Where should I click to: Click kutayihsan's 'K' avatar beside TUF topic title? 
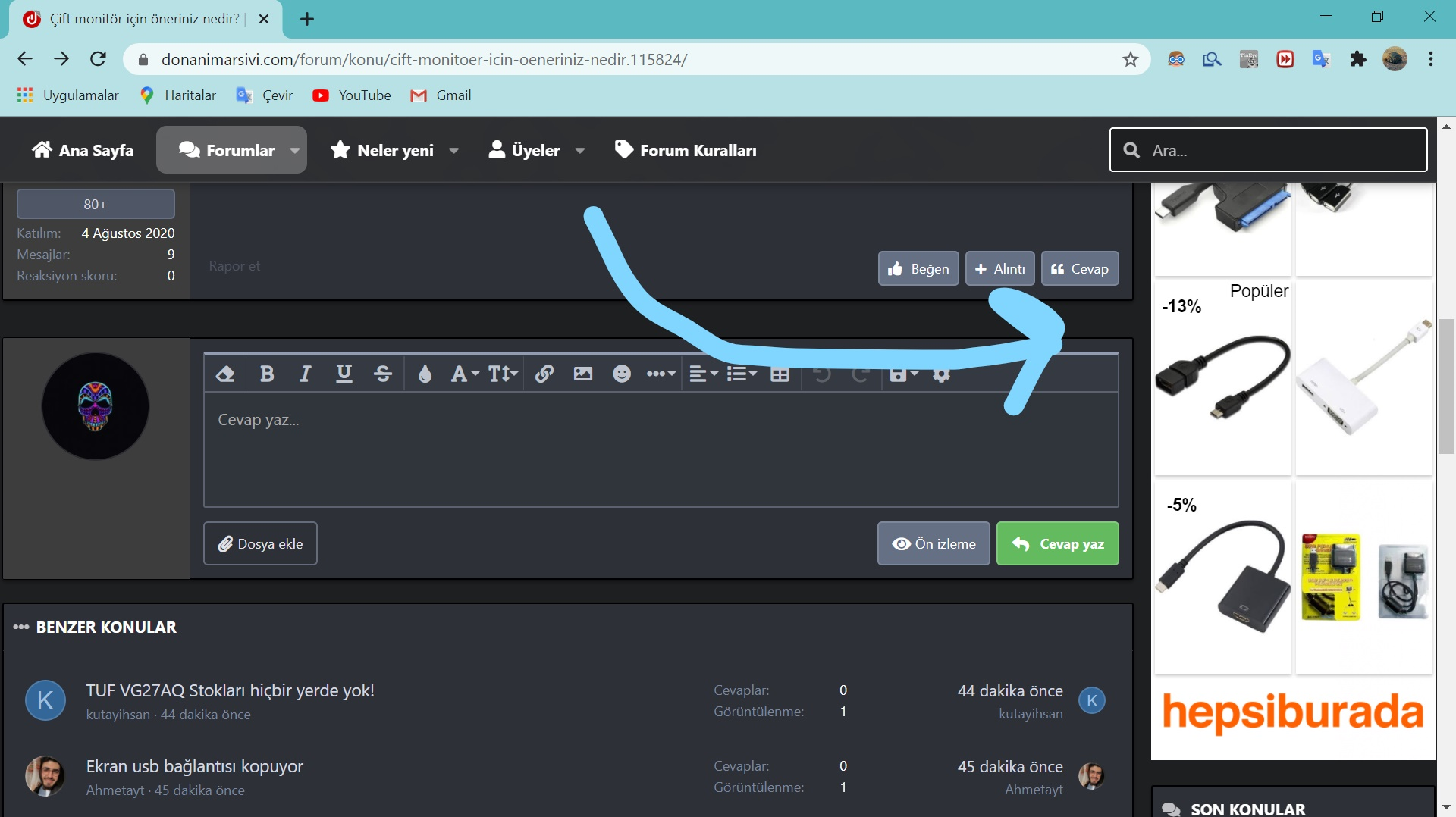tap(45, 700)
